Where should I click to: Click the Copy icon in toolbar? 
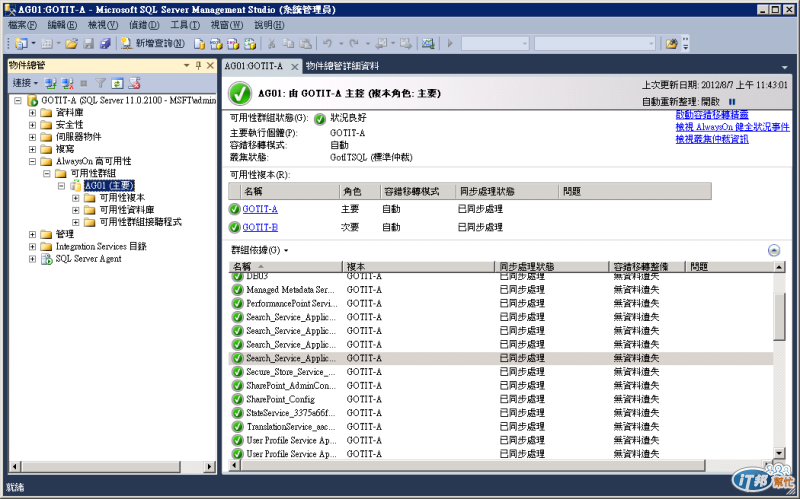click(x=288, y=44)
